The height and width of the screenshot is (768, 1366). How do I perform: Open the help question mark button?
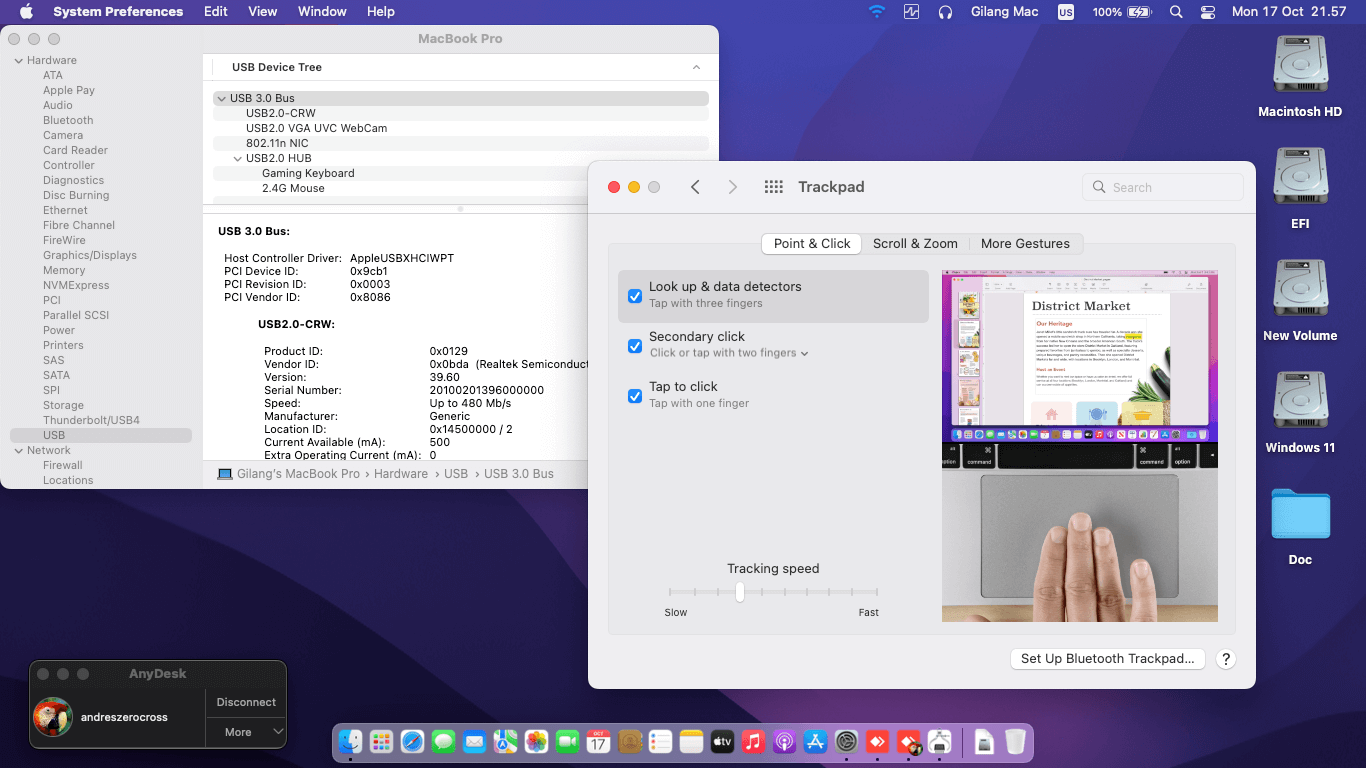point(1225,659)
